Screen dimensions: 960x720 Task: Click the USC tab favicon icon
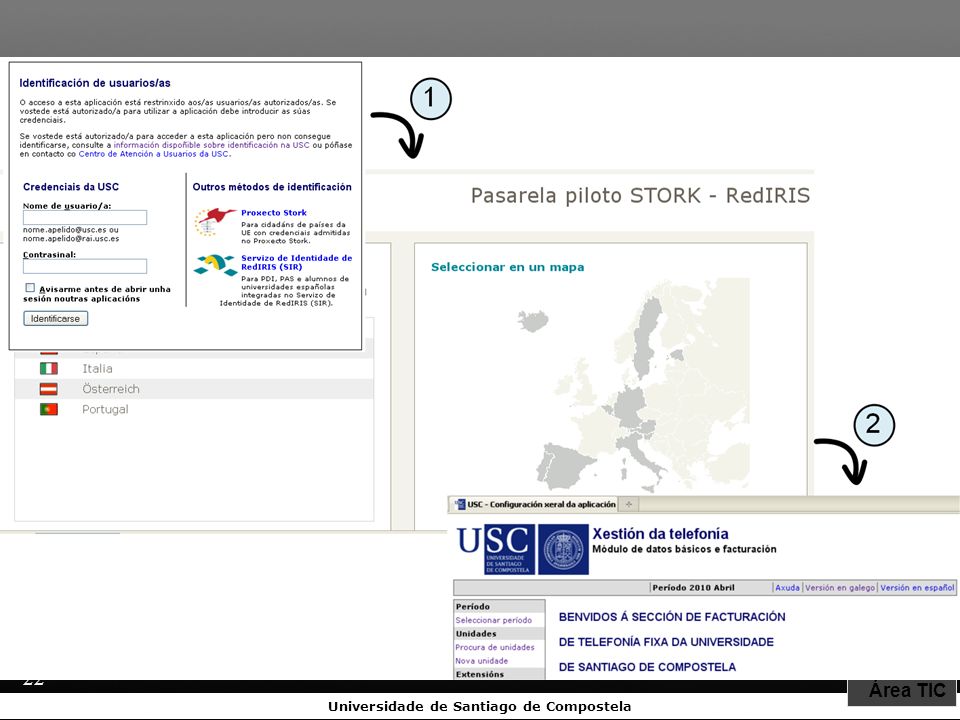coord(460,504)
